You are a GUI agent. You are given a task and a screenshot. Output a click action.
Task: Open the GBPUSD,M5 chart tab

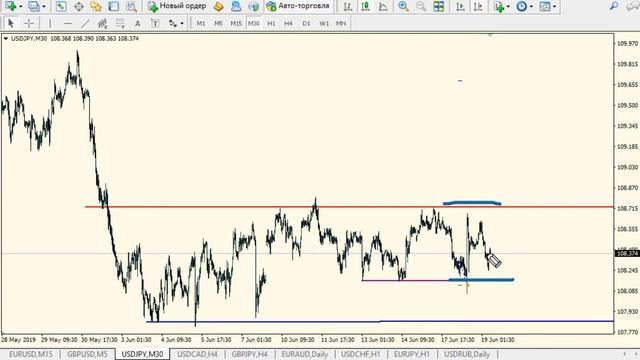[87, 354]
